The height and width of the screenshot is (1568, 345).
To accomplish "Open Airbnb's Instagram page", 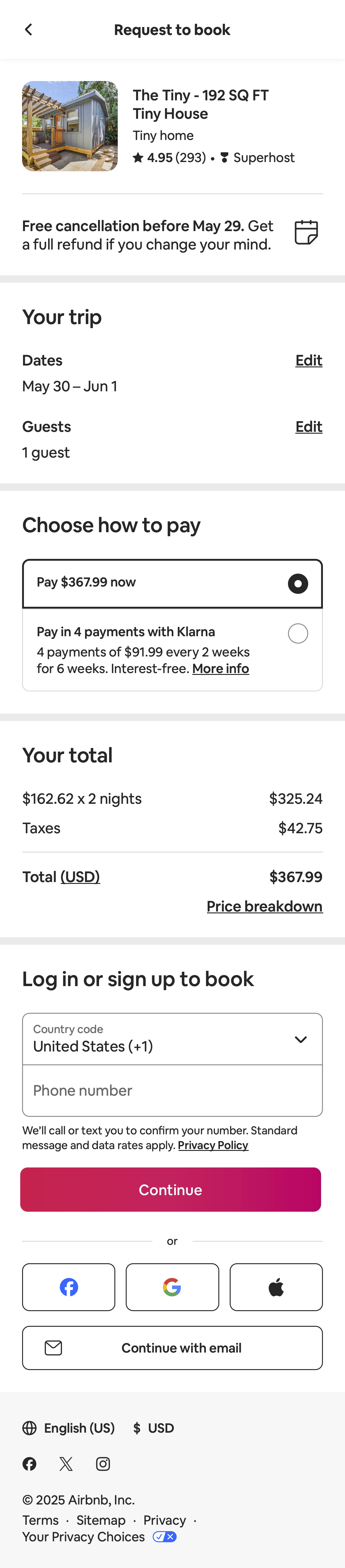I will coord(103,1463).
